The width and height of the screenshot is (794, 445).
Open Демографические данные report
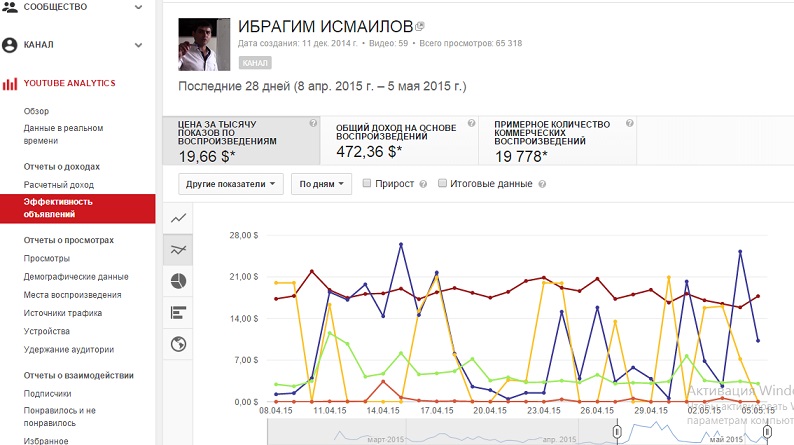76,276
